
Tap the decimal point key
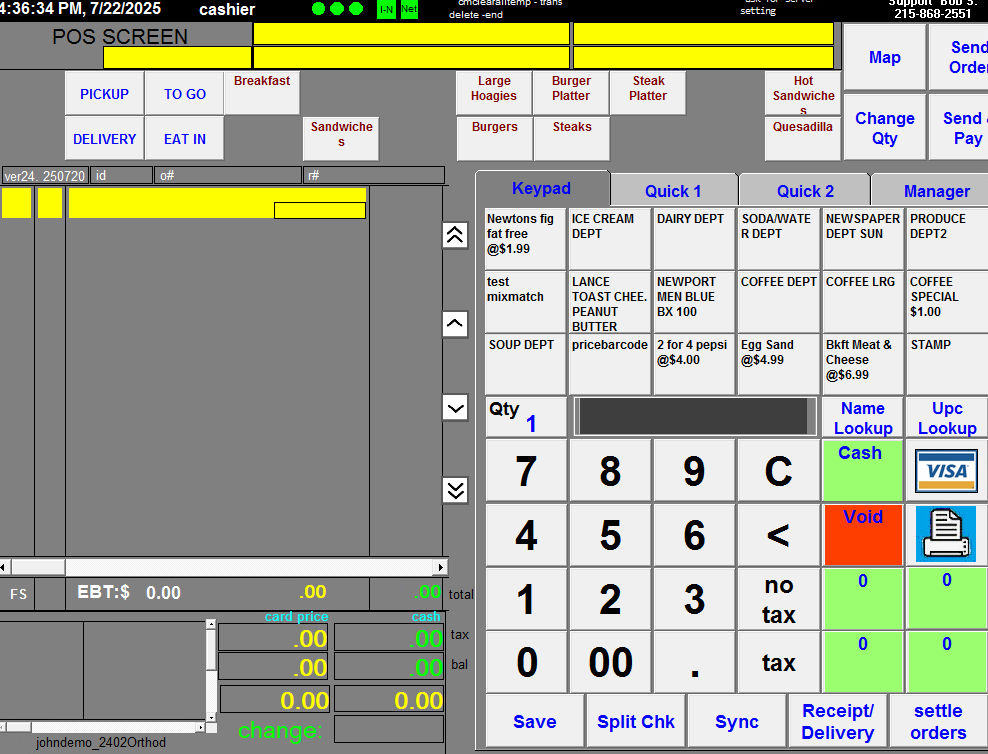coord(694,662)
